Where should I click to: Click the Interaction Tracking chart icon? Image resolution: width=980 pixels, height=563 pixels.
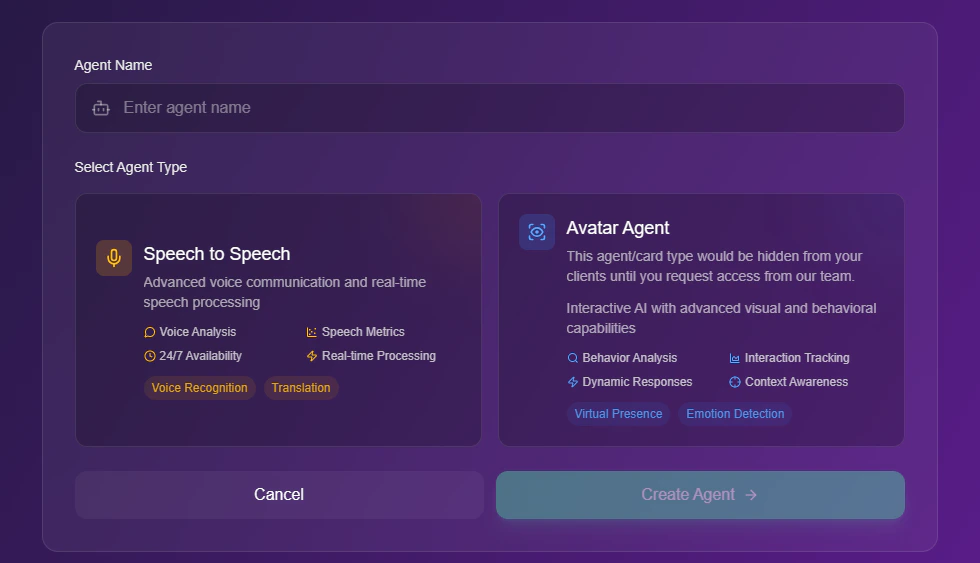[734, 358]
